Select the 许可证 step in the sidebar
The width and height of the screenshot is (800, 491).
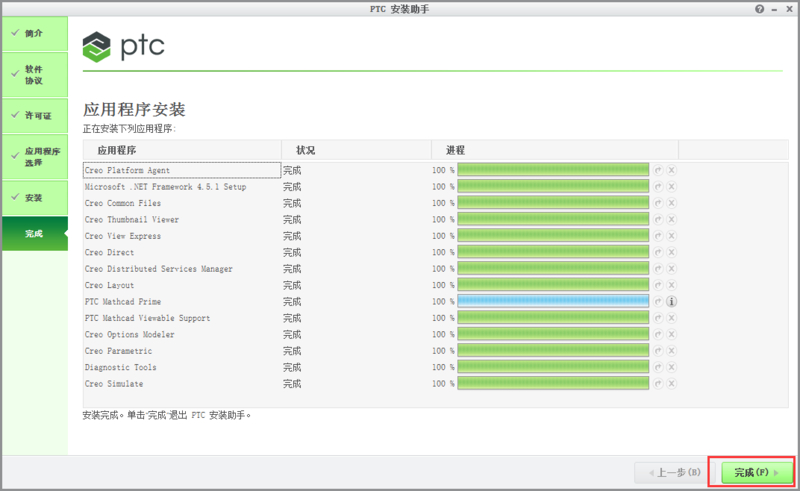point(34,116)
